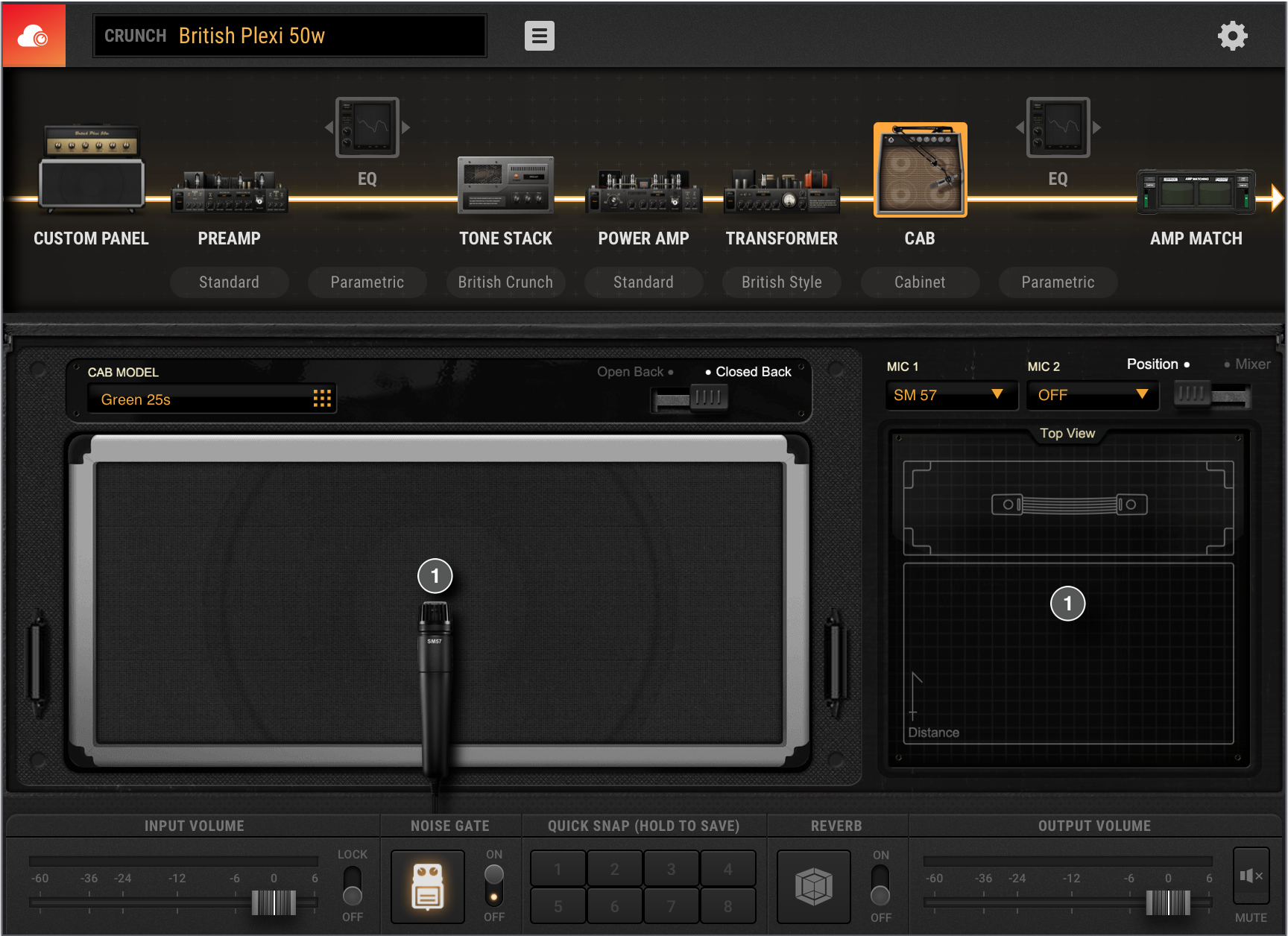
Task: Switch to Position view
Action: pyautogui.click(x=1158, y=364)
